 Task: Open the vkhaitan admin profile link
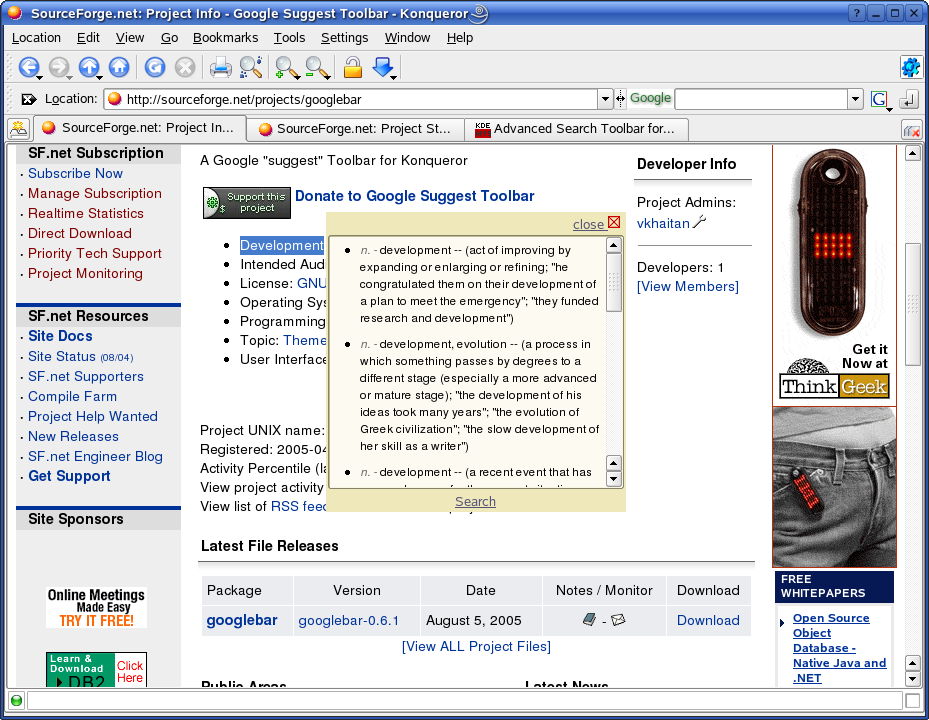(663, 223)
